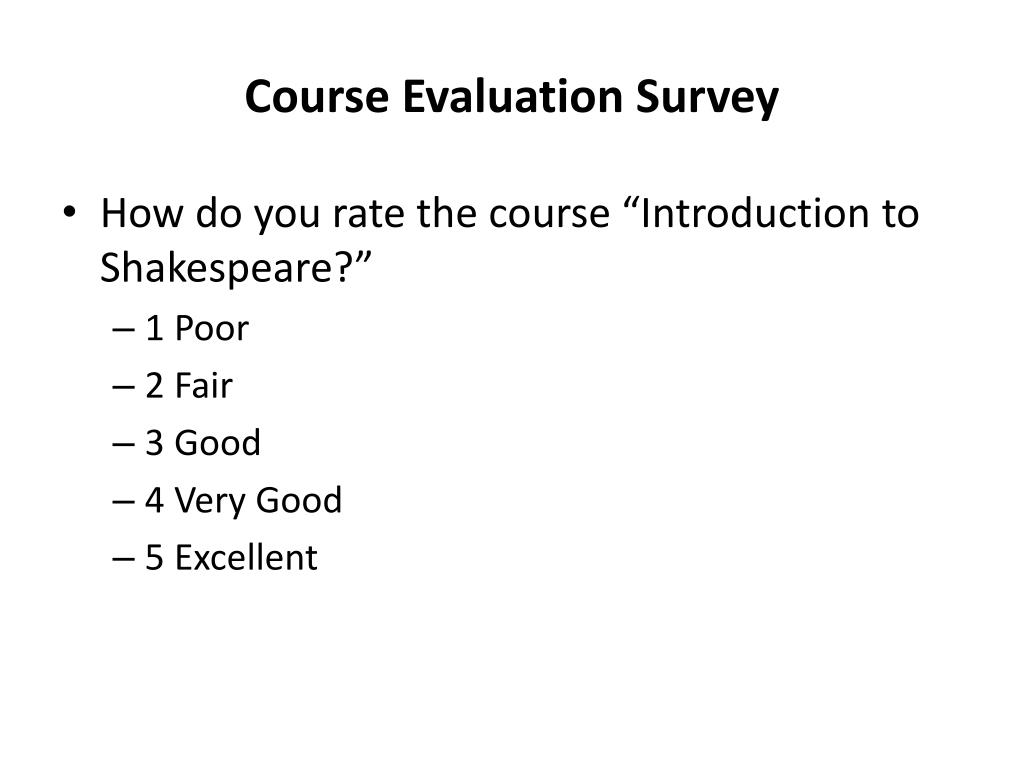Click the dash before 3 Good

123,445
